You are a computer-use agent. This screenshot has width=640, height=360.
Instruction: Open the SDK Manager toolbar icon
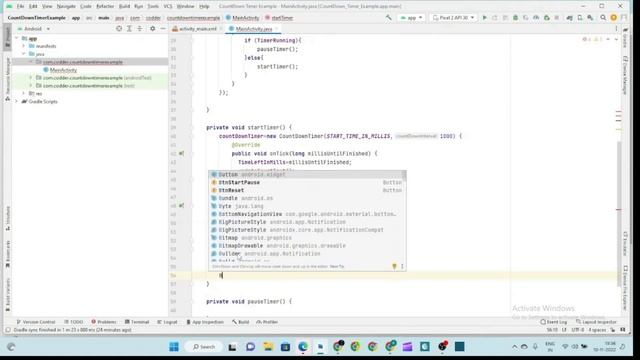coord(590,18)
